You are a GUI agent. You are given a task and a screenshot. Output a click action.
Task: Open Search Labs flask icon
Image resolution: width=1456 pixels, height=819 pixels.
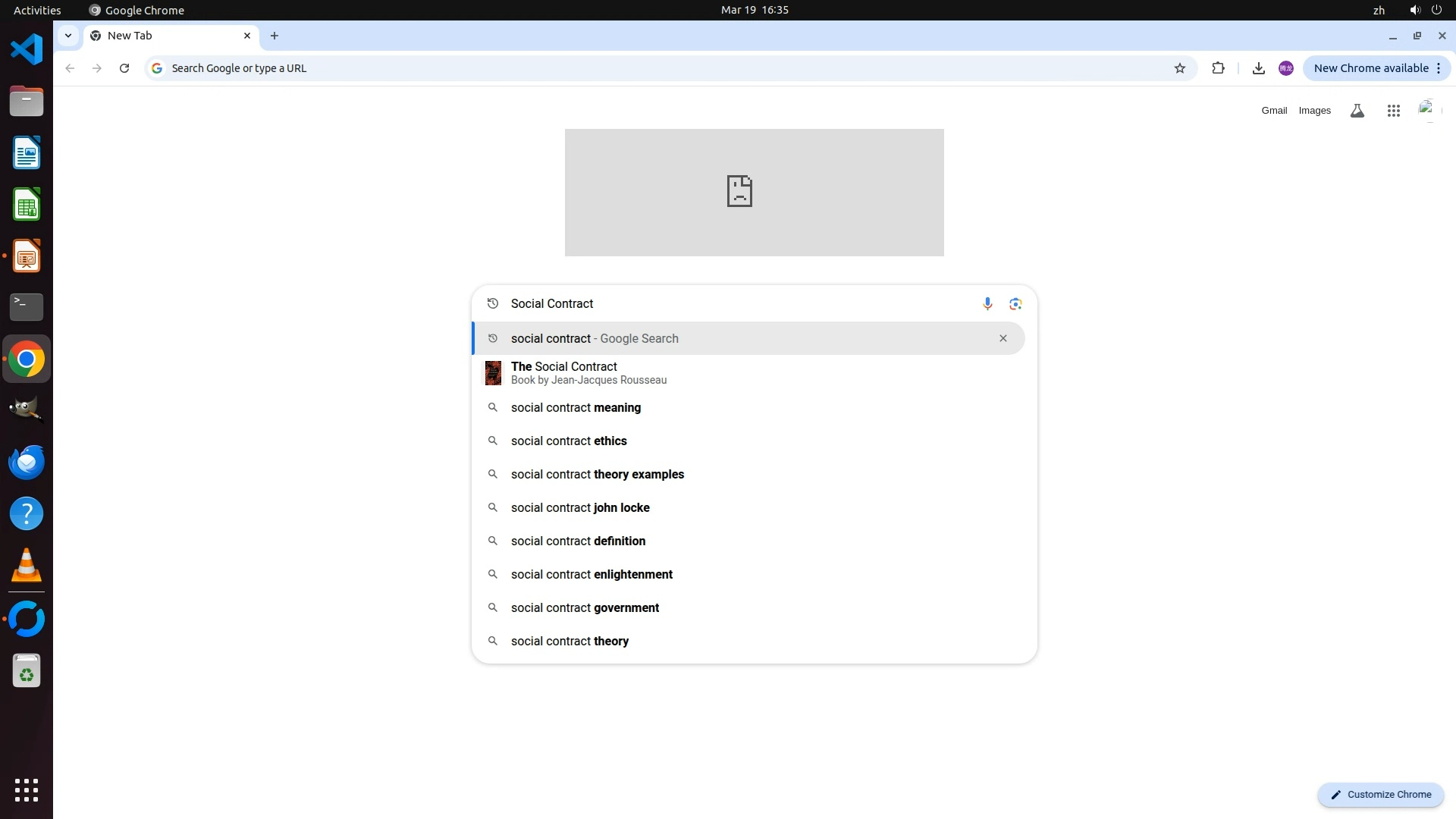pos(1357,111)
